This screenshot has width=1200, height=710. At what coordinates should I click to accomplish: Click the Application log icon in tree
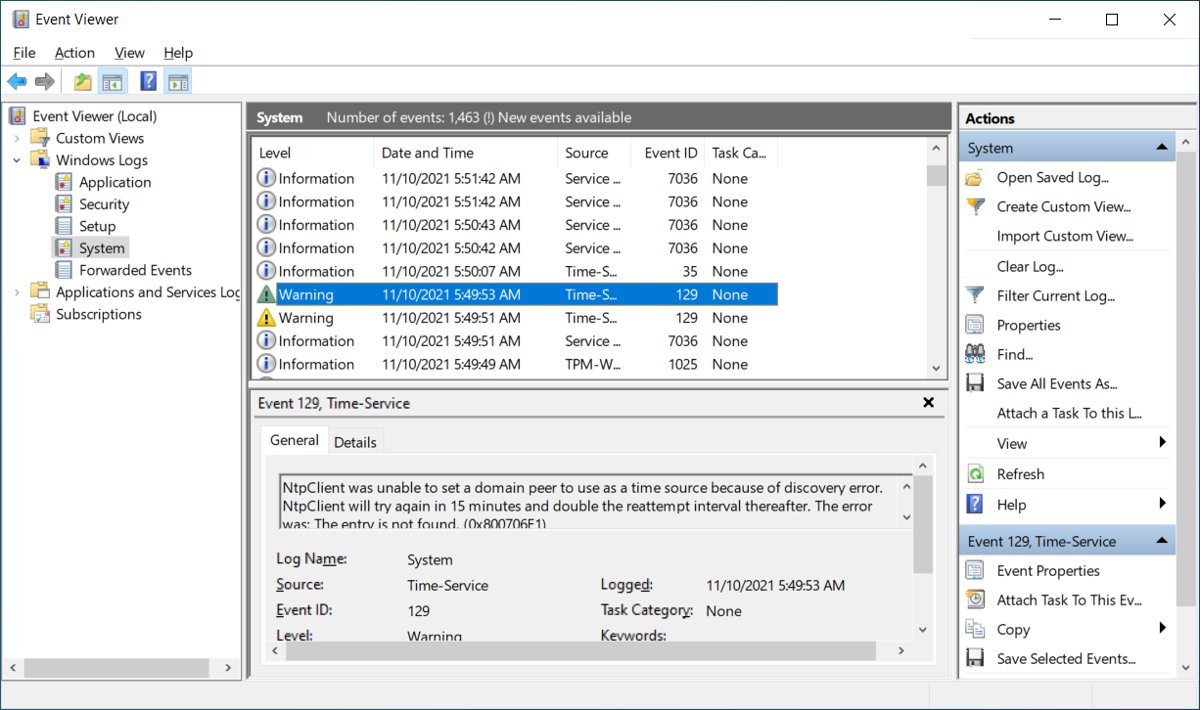coord(64,182)
